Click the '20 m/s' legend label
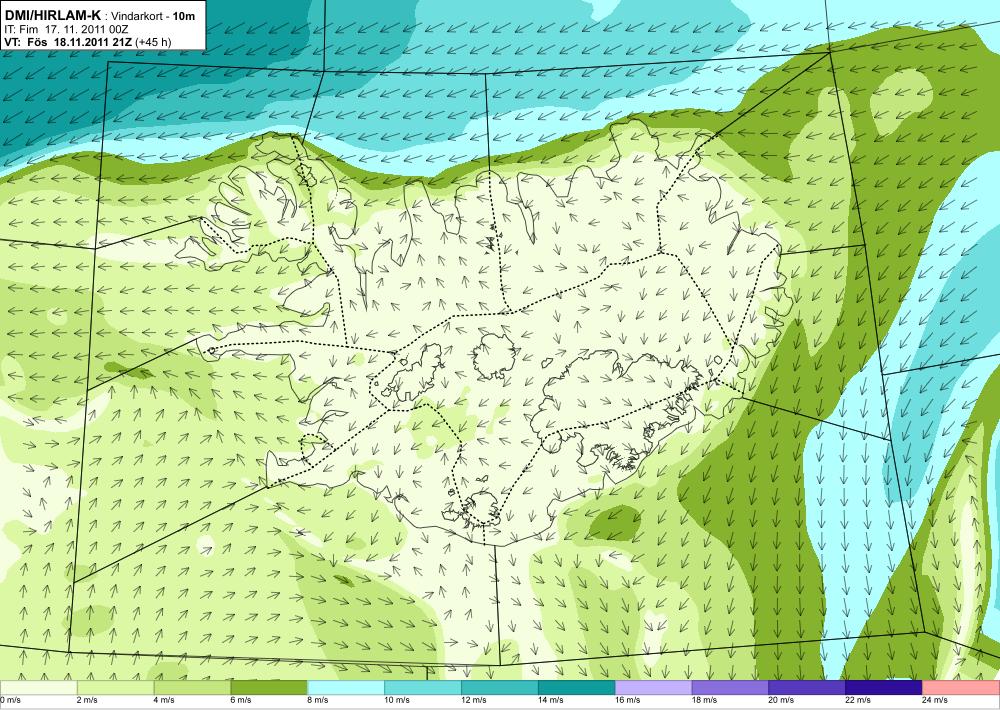 pyautogui.click(x=781, y=700)
